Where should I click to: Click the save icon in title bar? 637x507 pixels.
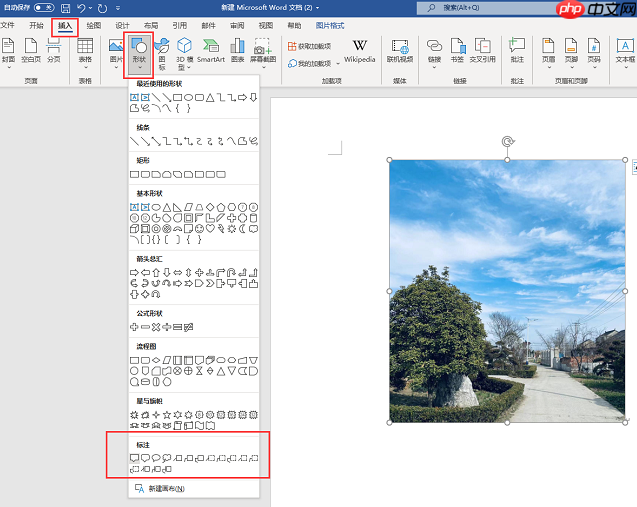[x=65, y=8]
